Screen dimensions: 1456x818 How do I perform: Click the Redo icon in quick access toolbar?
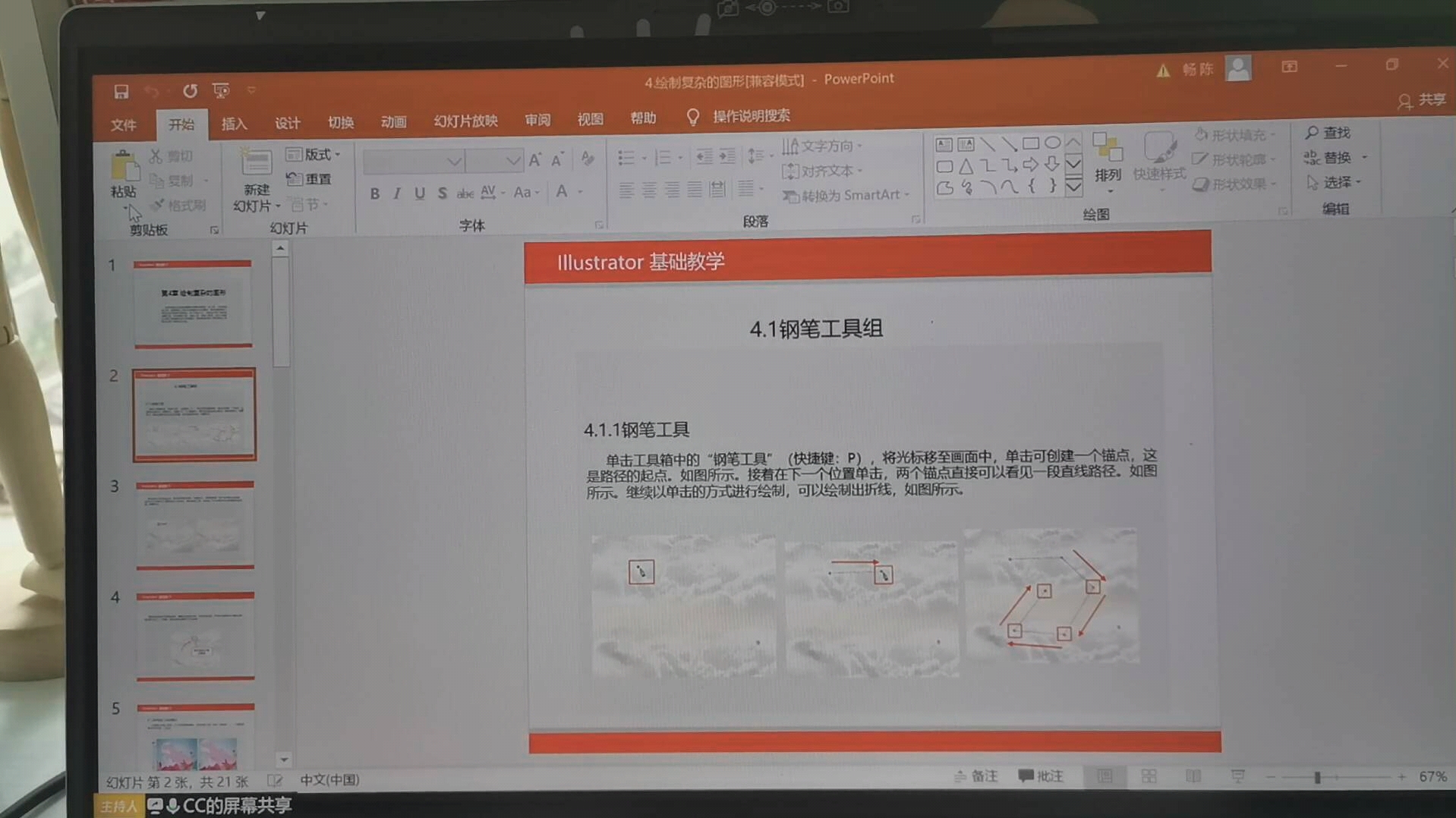(190, 91)
